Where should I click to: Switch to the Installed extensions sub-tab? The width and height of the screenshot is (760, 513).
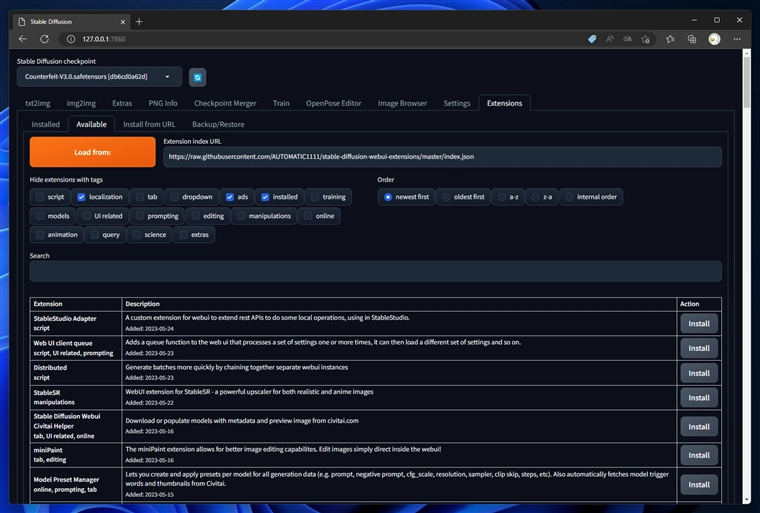pos(46,124)
